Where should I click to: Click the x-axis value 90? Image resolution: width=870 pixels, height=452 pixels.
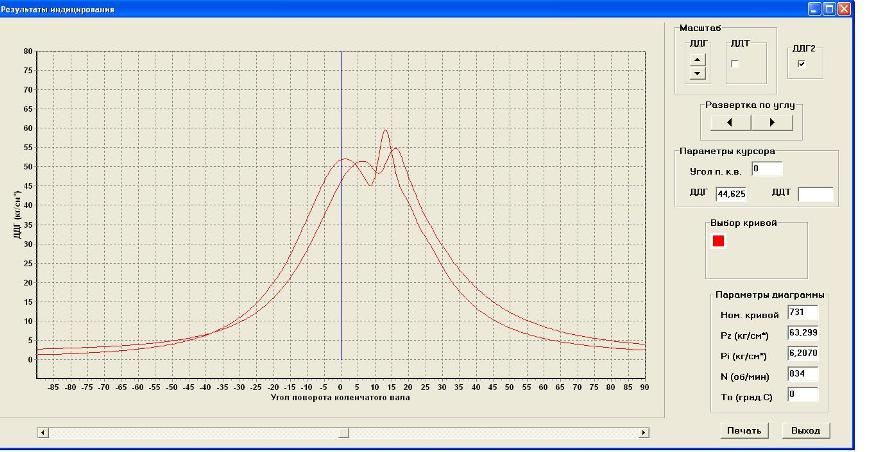pos(644,387)
